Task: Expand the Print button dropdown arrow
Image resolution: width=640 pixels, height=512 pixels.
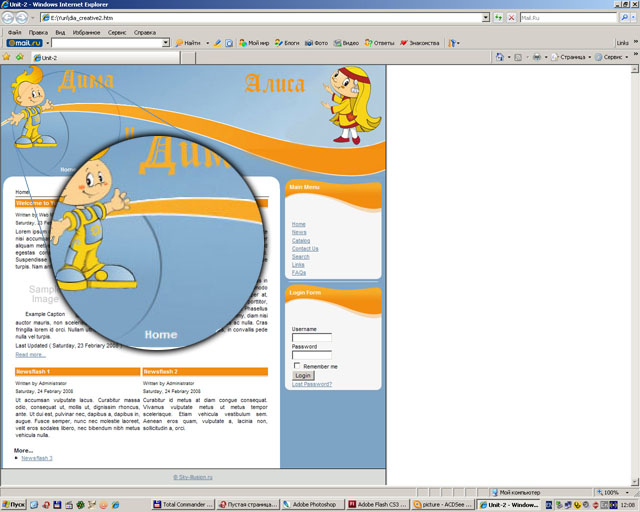Action: coord(546,57)
